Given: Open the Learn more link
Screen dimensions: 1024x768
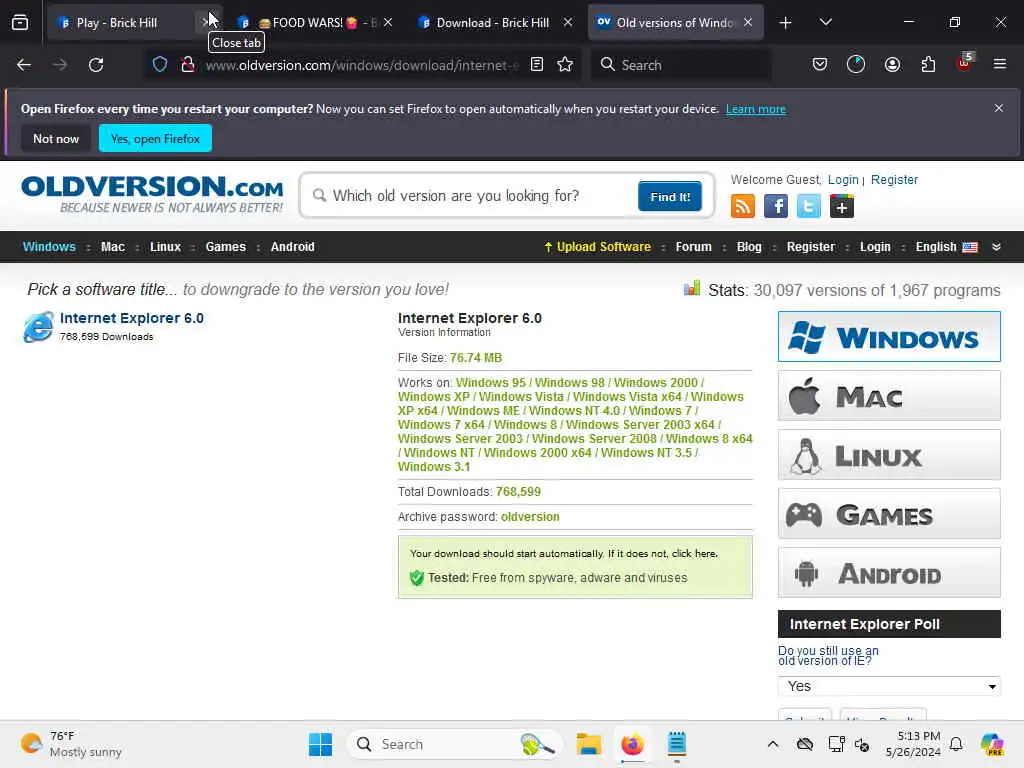Looking at the screenshot, I should pyautogui.click(x=756, y=109).
